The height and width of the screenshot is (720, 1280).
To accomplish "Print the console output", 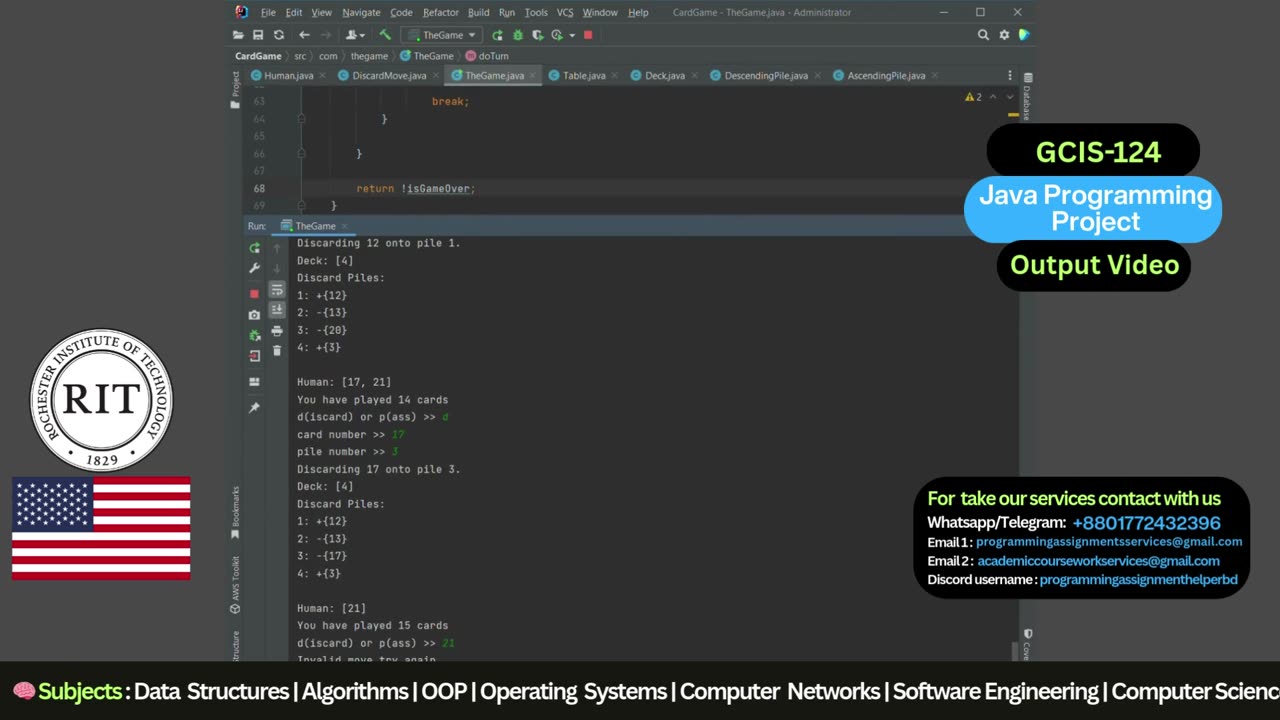I will pos(277,331).
